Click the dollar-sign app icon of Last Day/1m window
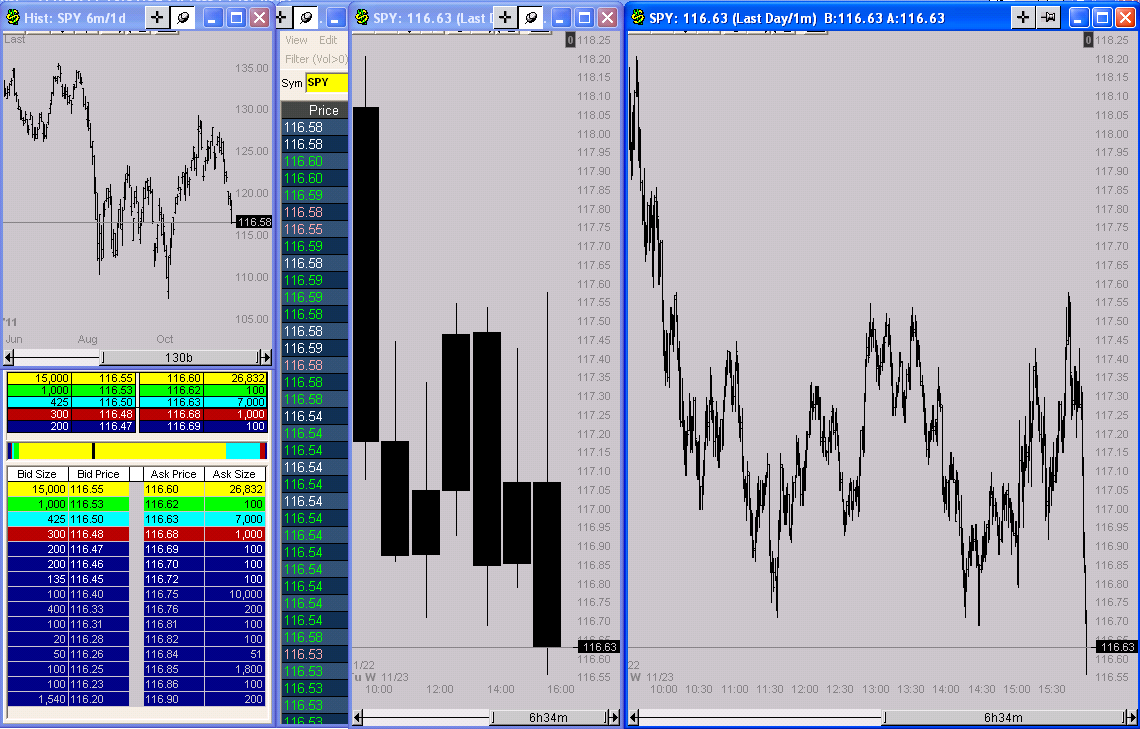This screenshot has width=1140, height=729. coord(638,17)
